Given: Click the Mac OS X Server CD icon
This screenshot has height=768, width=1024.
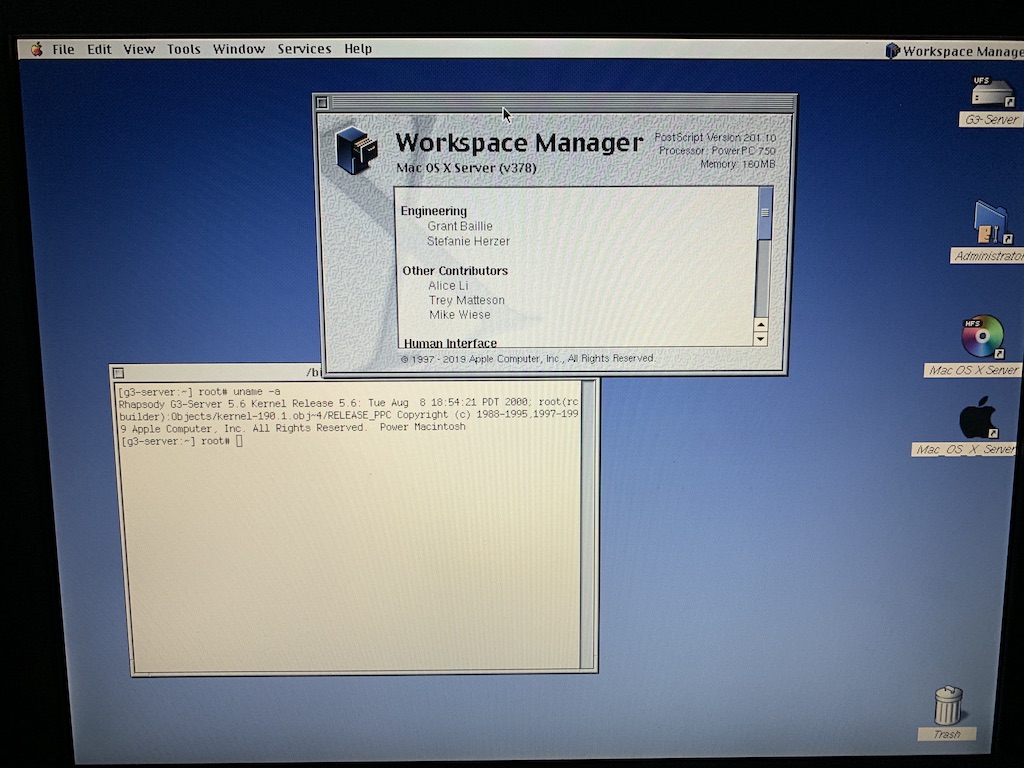Looking at the screenshot, I should point(982,337).
